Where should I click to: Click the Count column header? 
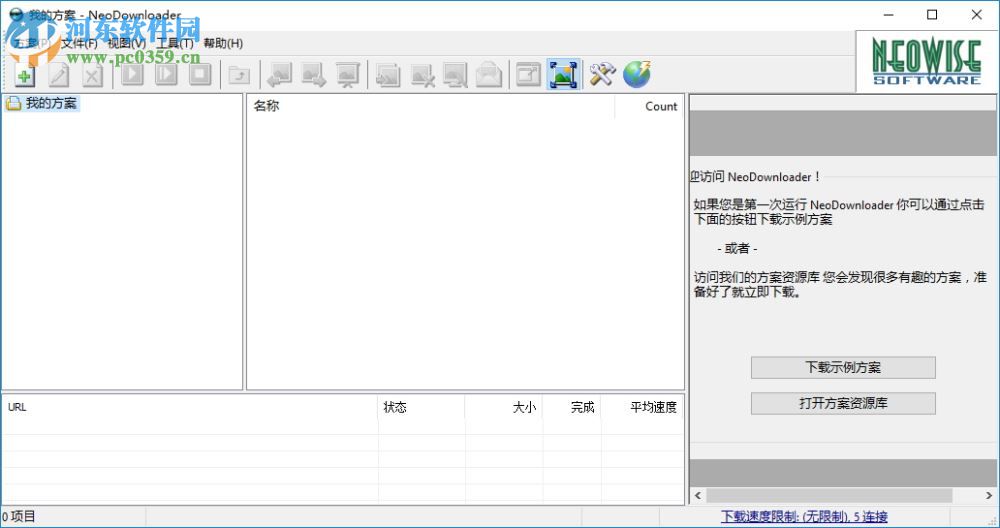click(x=649, y=106)
